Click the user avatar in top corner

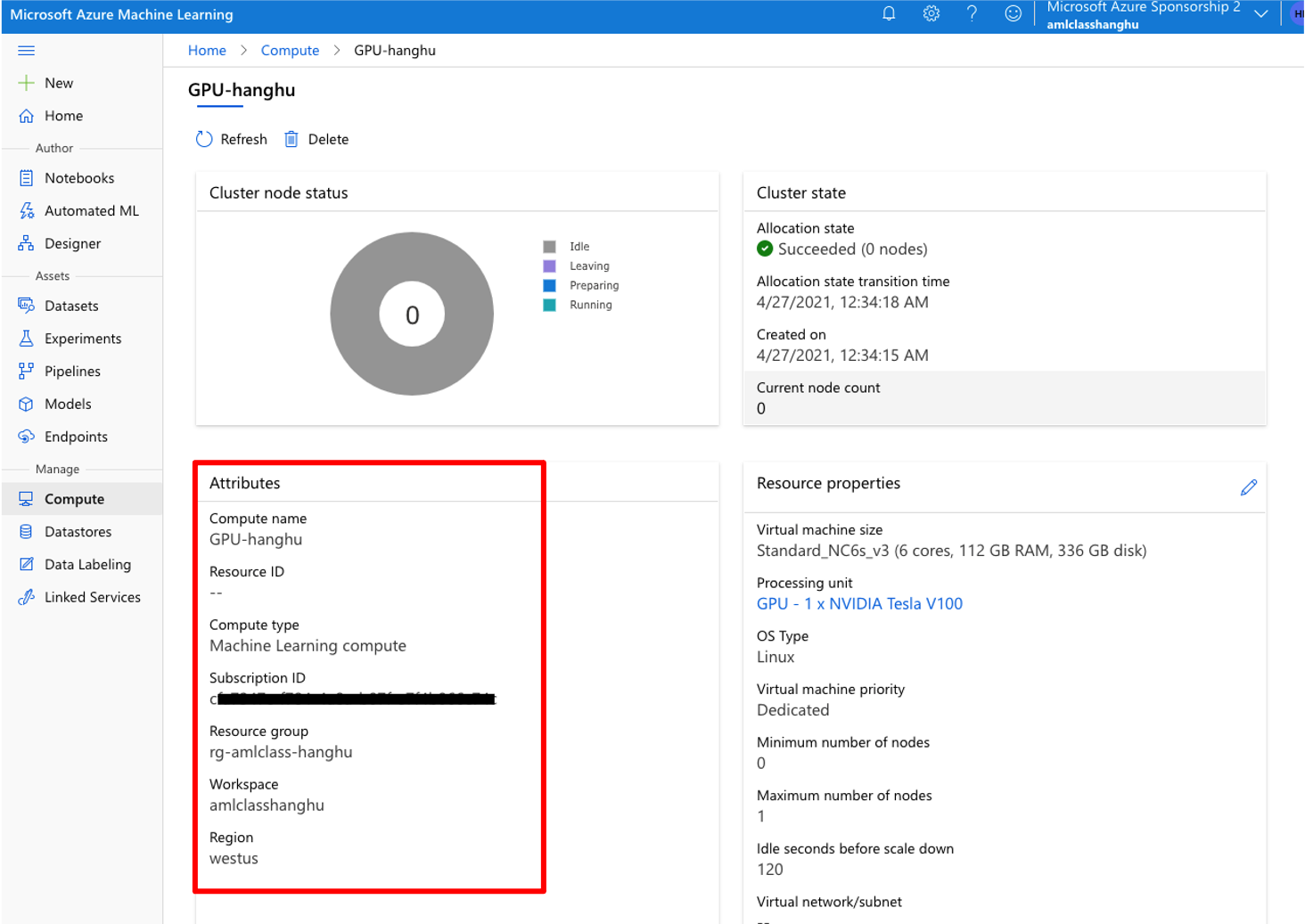[x=1297, y=13]
